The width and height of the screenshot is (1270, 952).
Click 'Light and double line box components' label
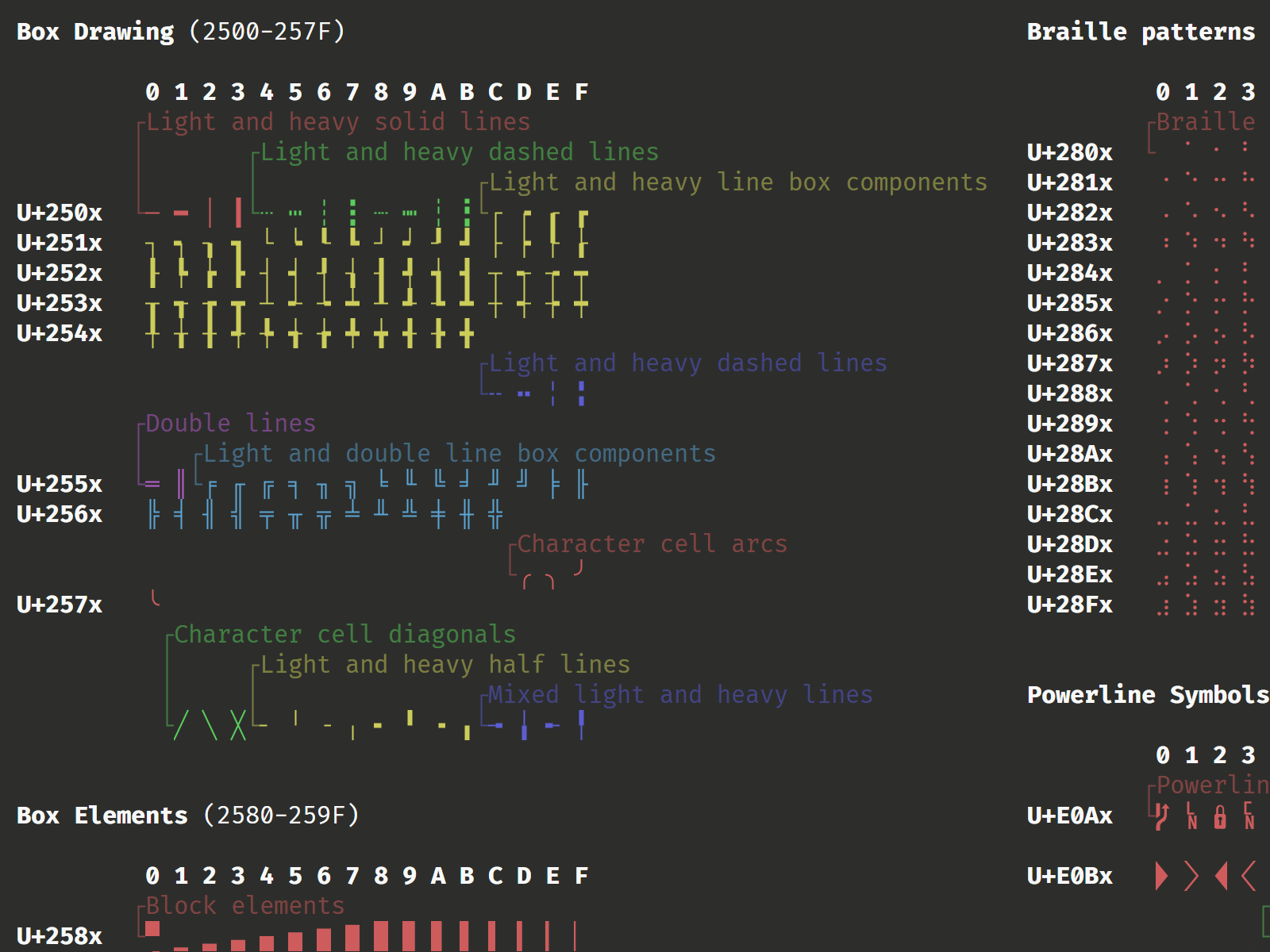pyautogui.click(x=460, y=454)
